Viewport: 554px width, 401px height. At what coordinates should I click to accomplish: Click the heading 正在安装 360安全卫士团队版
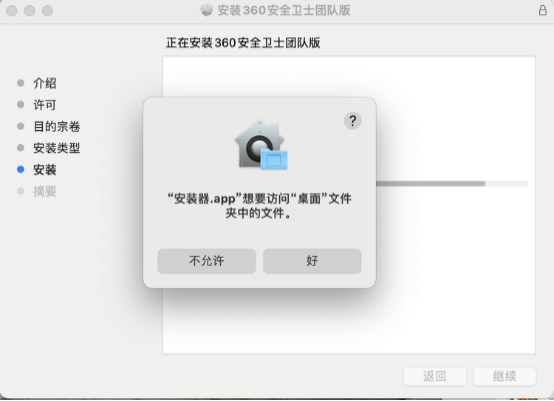[x=243, y=43]
